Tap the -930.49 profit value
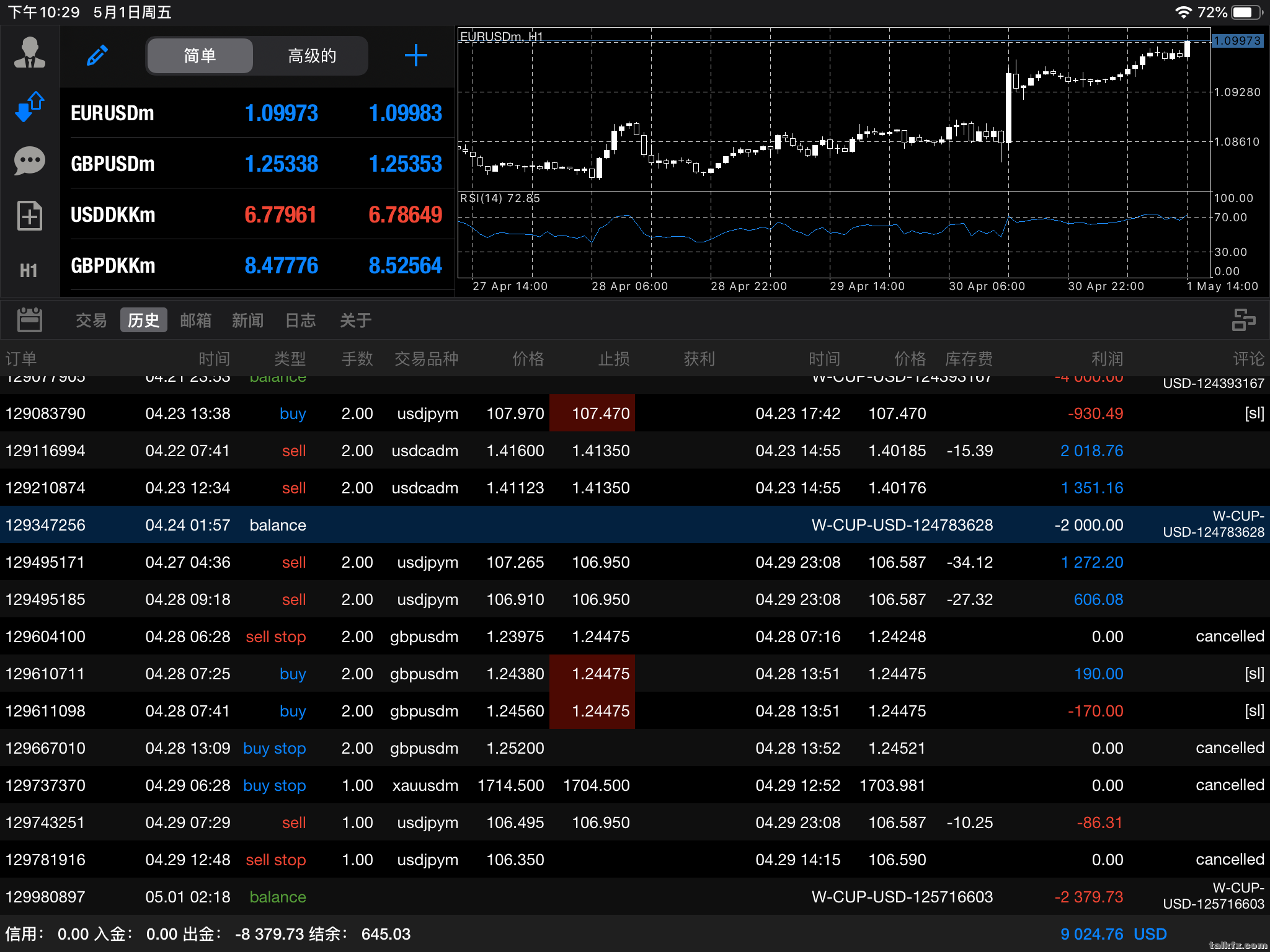This screenshot has width=1270, height=952. (x=1095, y=413)
